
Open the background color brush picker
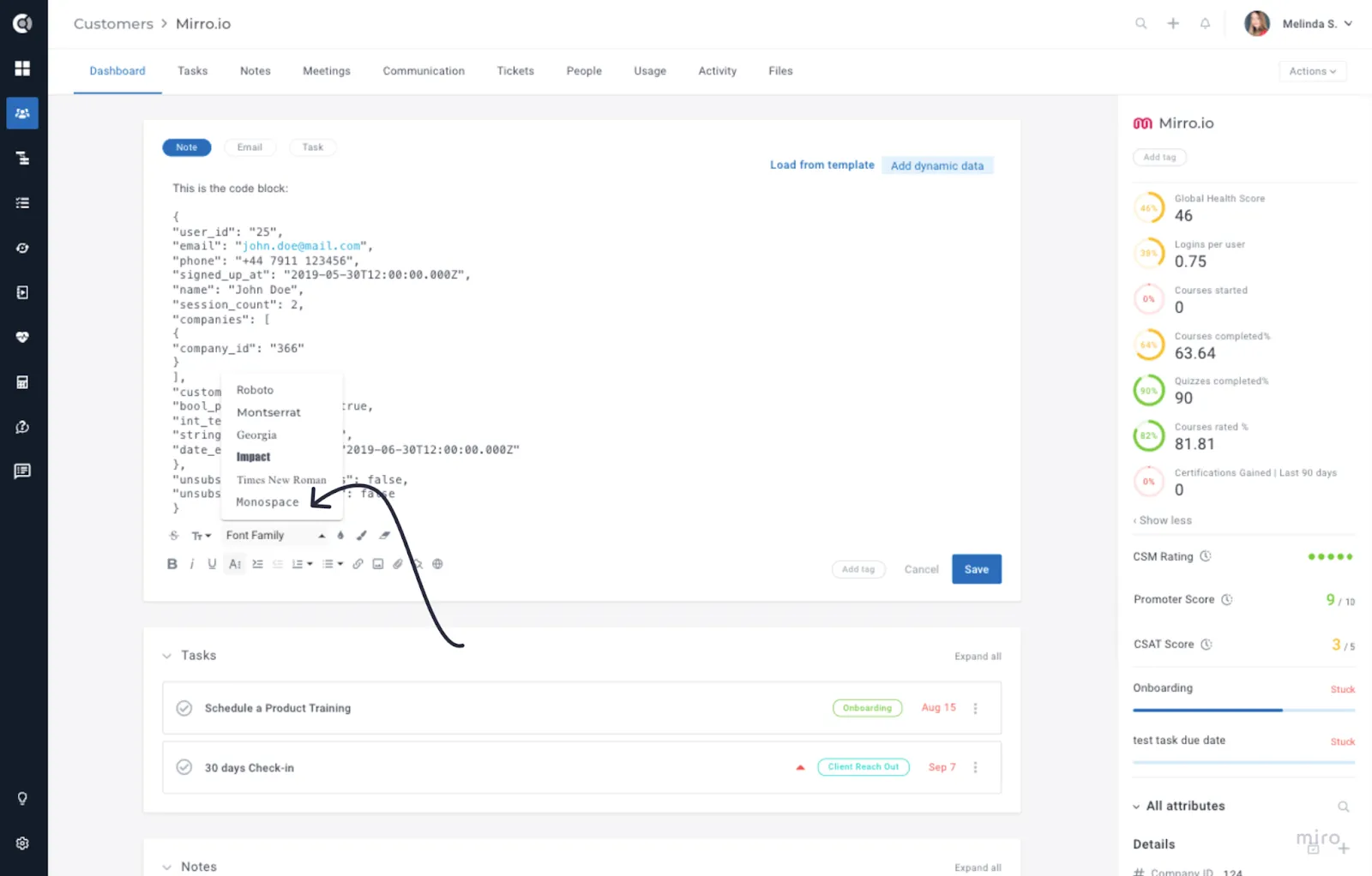(x=362, y=536)
